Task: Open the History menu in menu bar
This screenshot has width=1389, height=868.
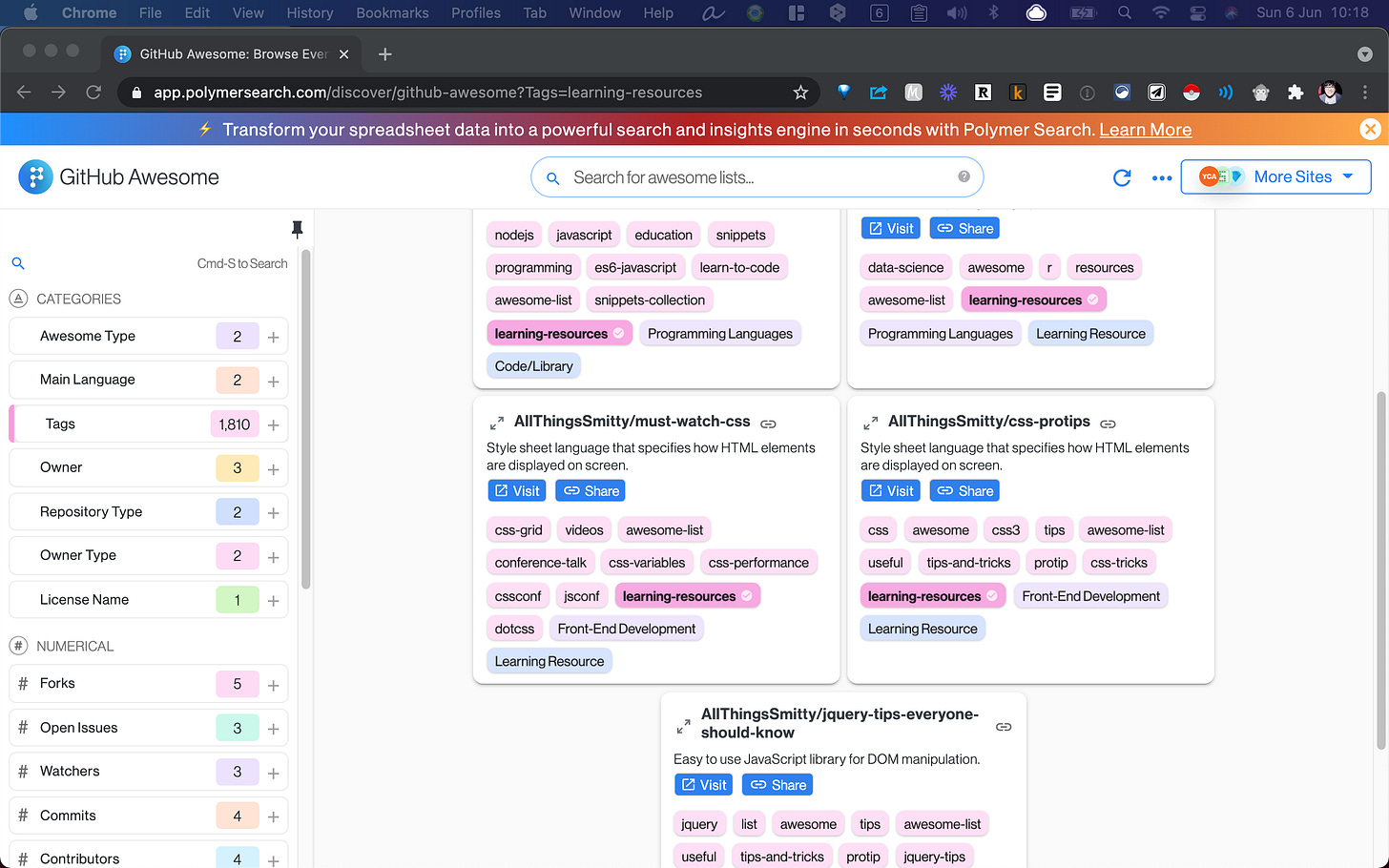Action: click(310, 13)
